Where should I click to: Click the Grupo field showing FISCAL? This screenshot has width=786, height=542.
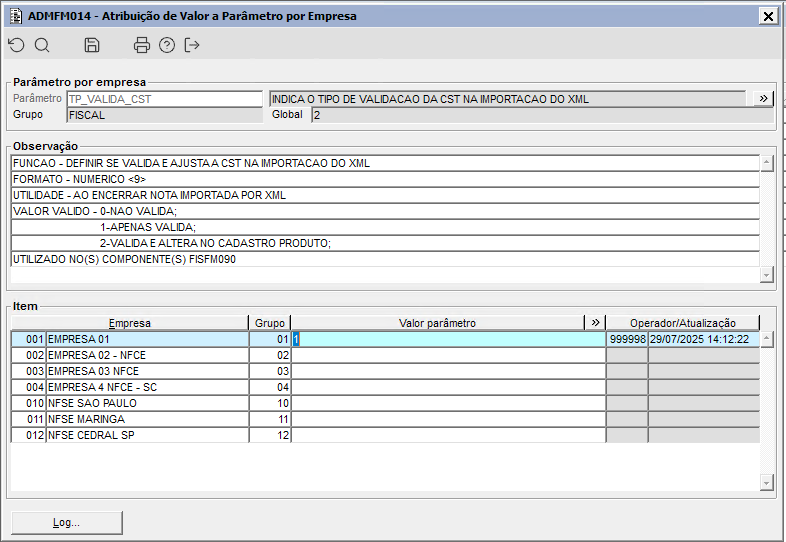click(x=164, y=115)
